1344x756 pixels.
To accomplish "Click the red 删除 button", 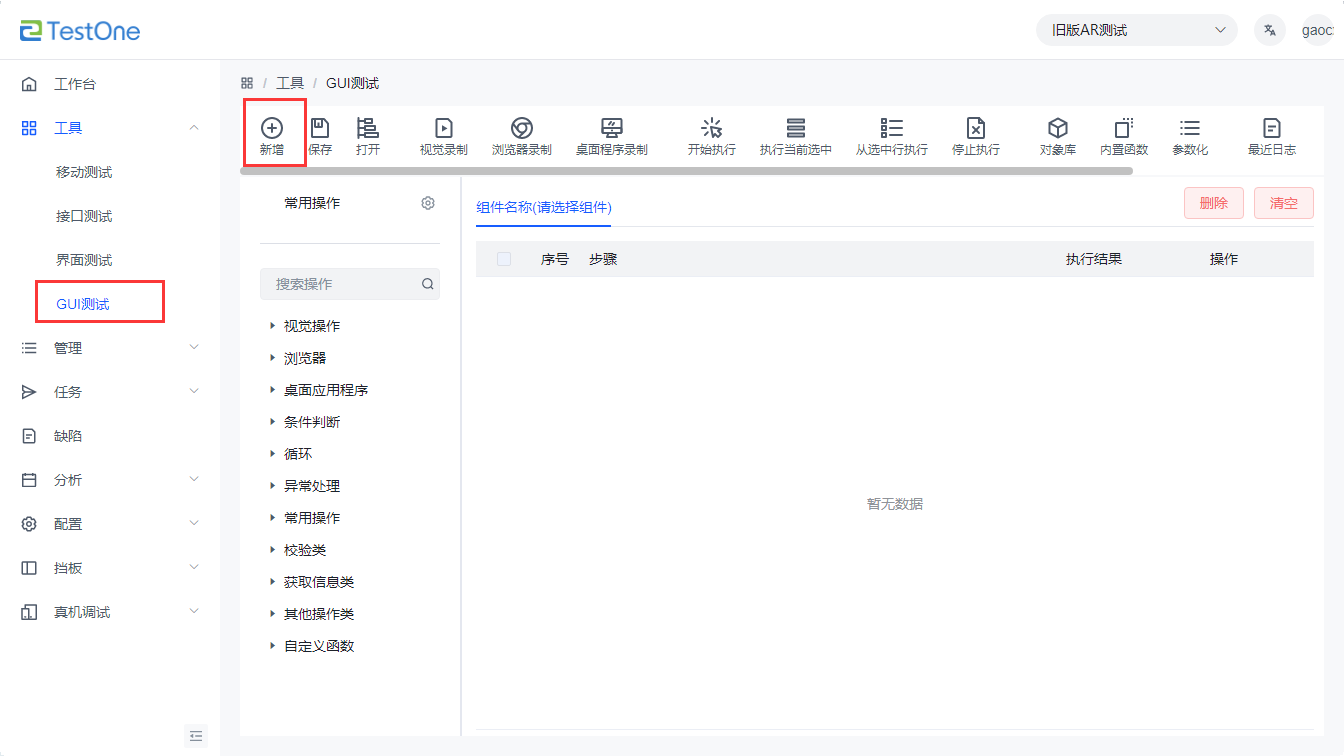I will pos(1213,203).
